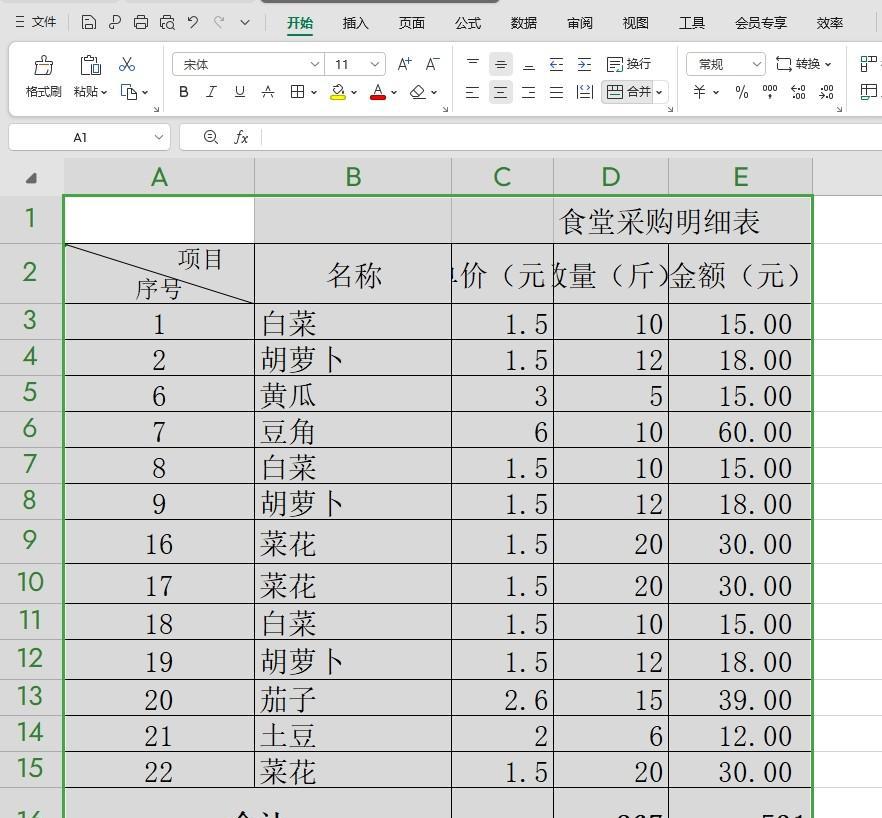Click the Increase Indent icon
This screenshot has height=818, width=882.
point(584,64)
